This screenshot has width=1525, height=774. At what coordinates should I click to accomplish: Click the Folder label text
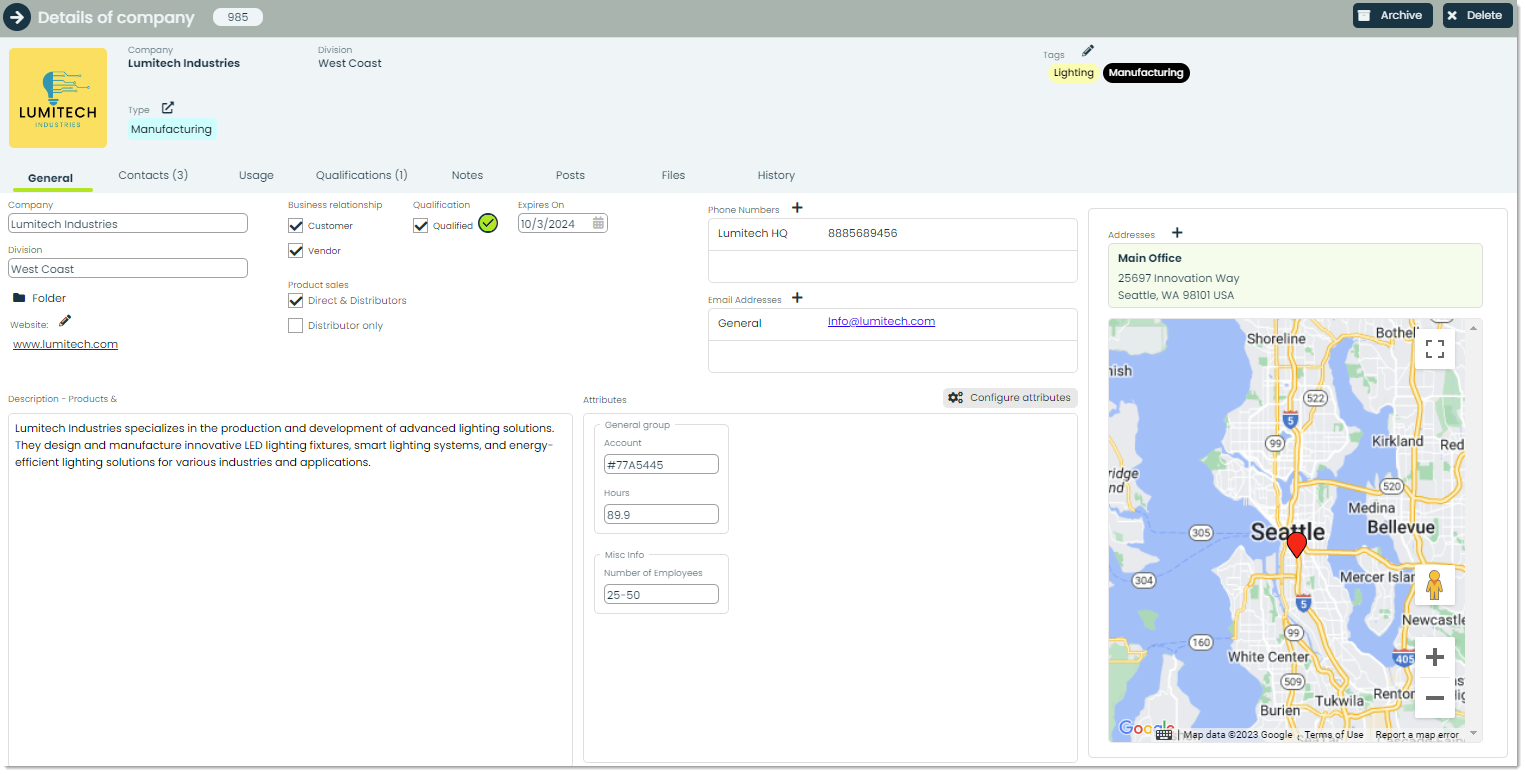point(49,298)
